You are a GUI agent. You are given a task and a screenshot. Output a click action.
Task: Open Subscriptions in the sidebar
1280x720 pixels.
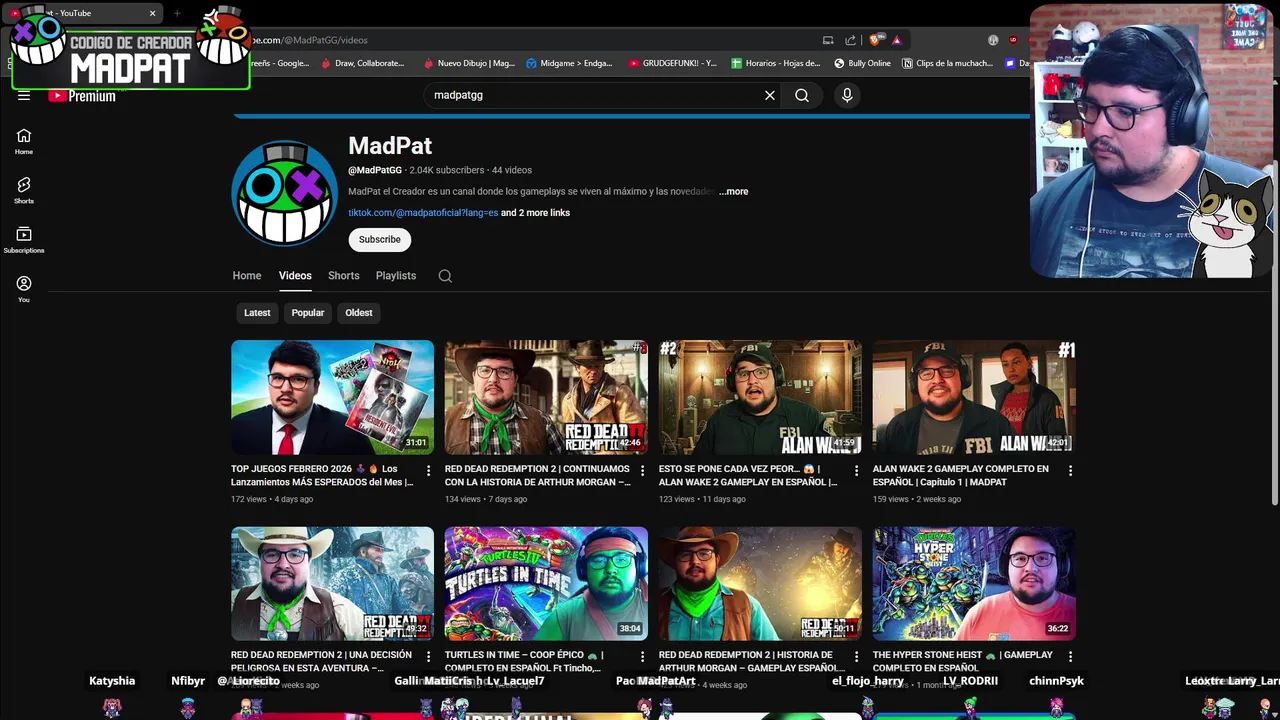24,240
